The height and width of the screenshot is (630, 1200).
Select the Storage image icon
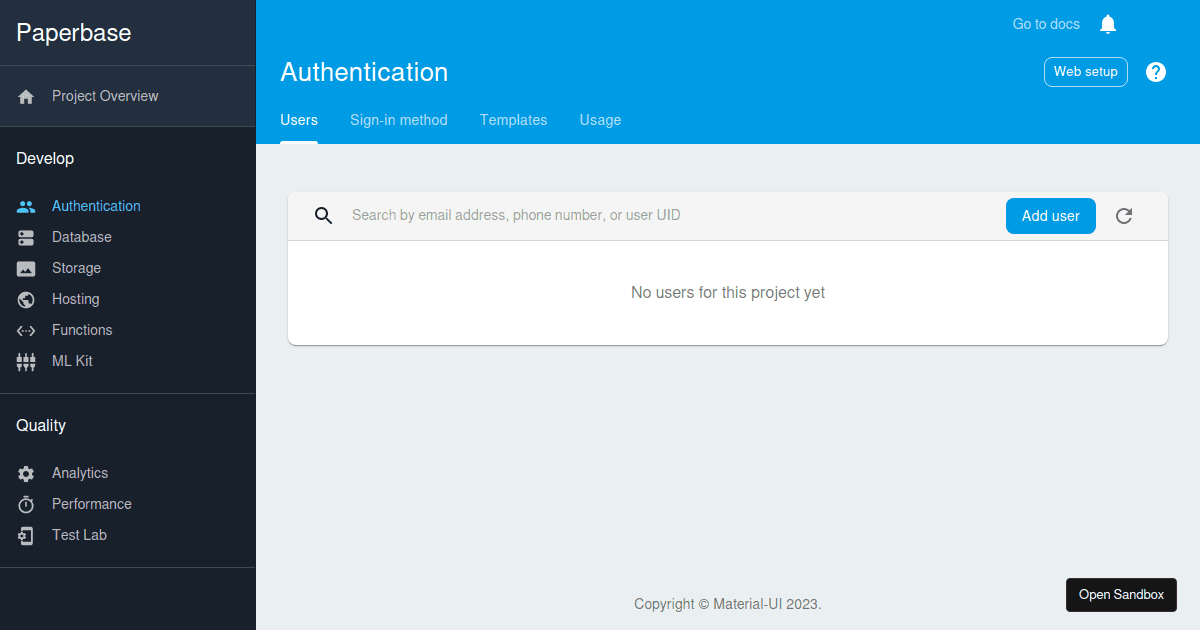tap(26, 269)
